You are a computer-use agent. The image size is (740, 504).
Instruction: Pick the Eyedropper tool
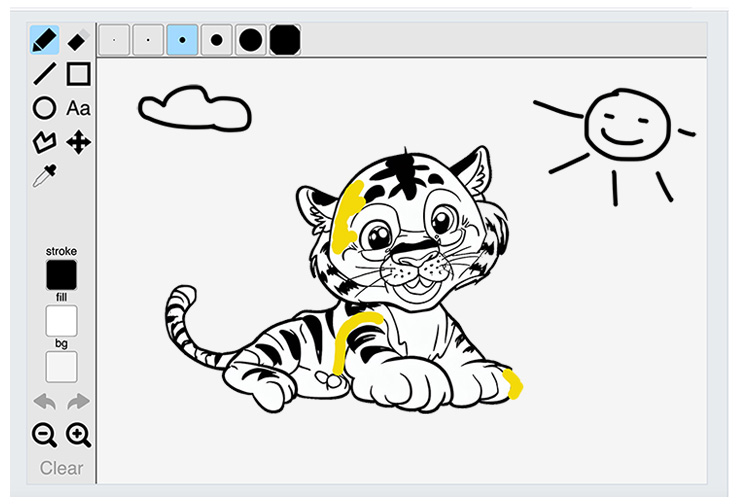pyautogui.click(x=44, y=176)
